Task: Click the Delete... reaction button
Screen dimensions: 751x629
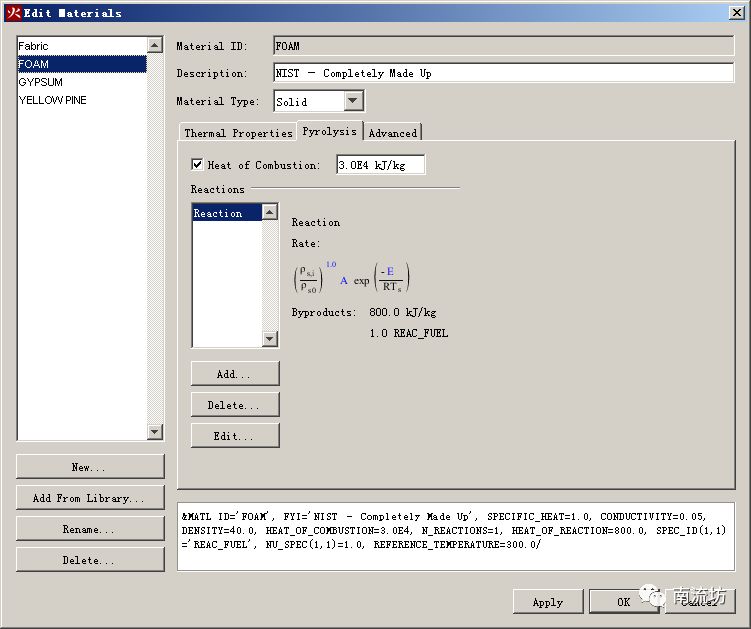Action: pyautogui.click(x=234, y=405)
